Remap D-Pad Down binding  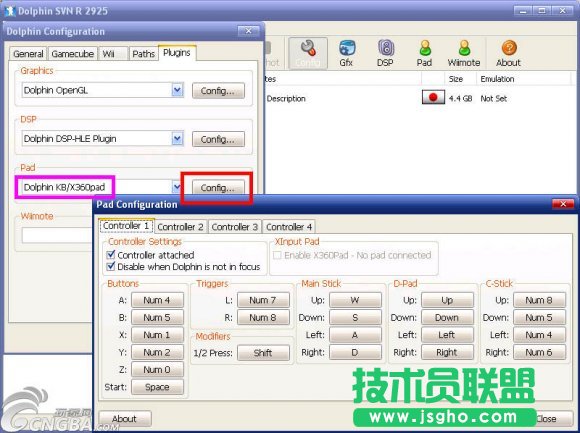tap(447, 317)
